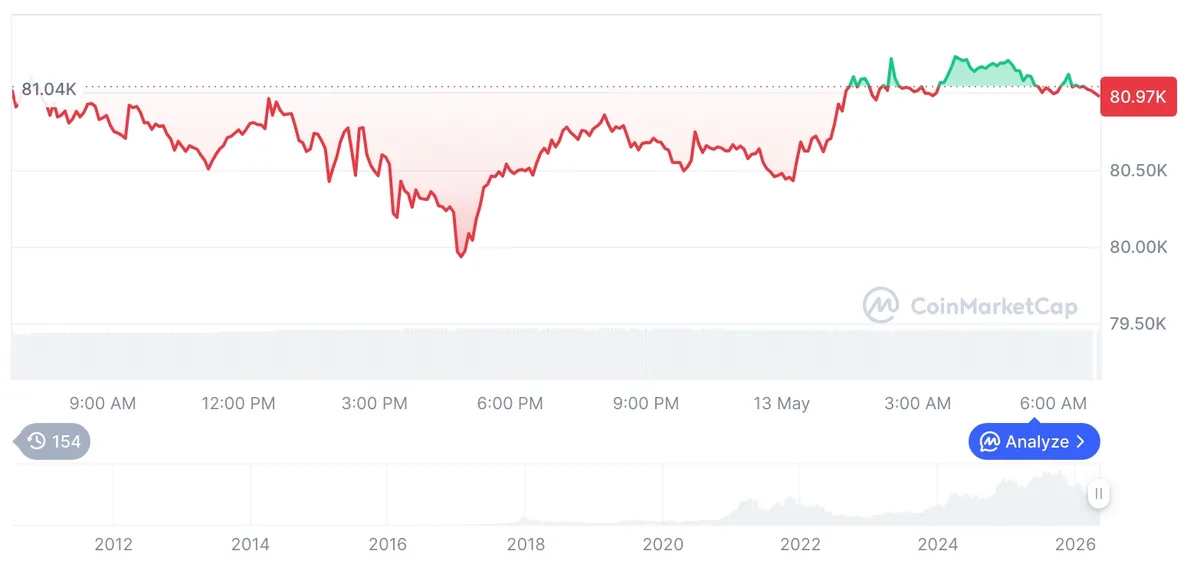This screenshot has height=561, width=1200.
Task: Click the lowest red dip on the chart
Action: click(x=461, y=256)
